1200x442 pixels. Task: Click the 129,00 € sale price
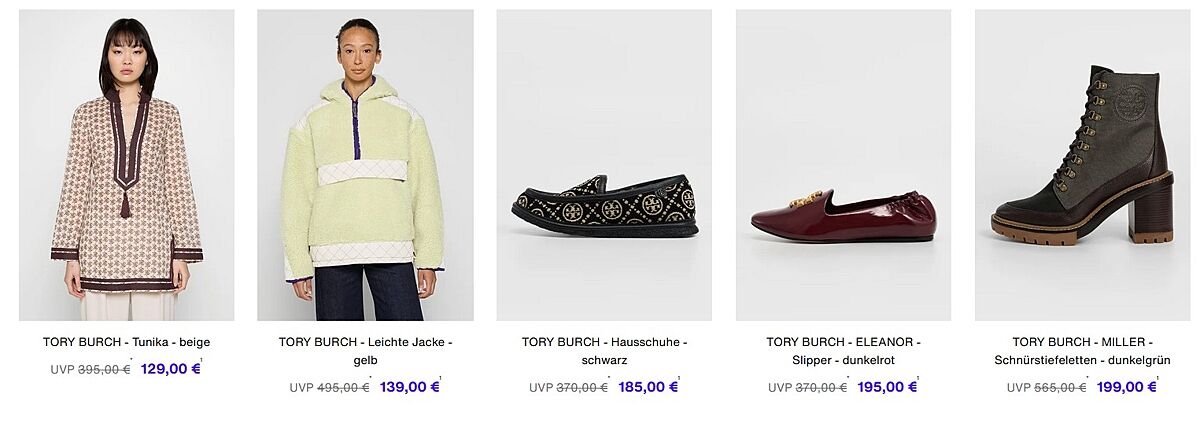(170, 369)
